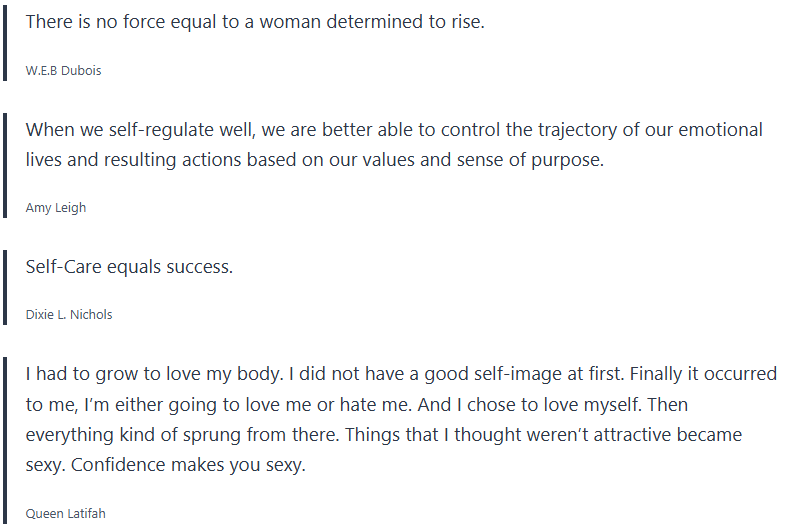Click the vertical bar beside the Self-Care quote
The width and height of the screenshot is (803, 528).
(5, 288)
